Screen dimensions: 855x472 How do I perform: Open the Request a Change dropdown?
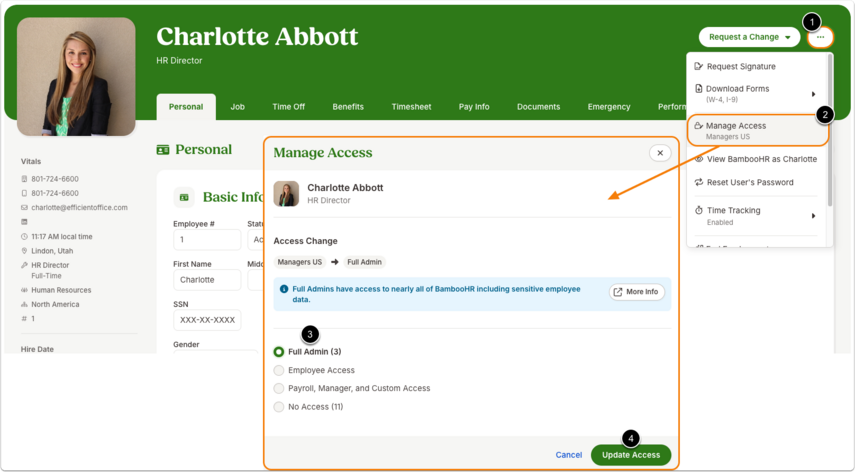[749, 37]
